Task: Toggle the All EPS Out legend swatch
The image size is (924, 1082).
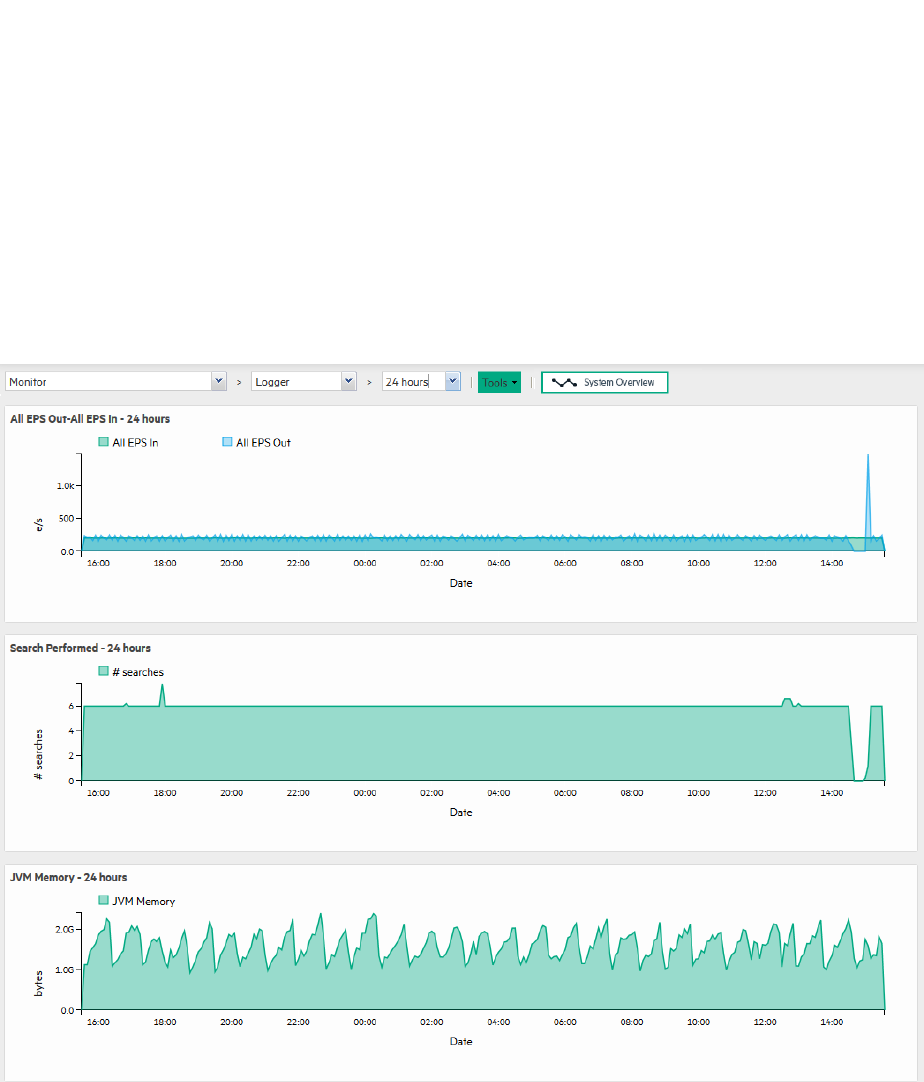Action: pyautogui.click(x=227, y=442)
